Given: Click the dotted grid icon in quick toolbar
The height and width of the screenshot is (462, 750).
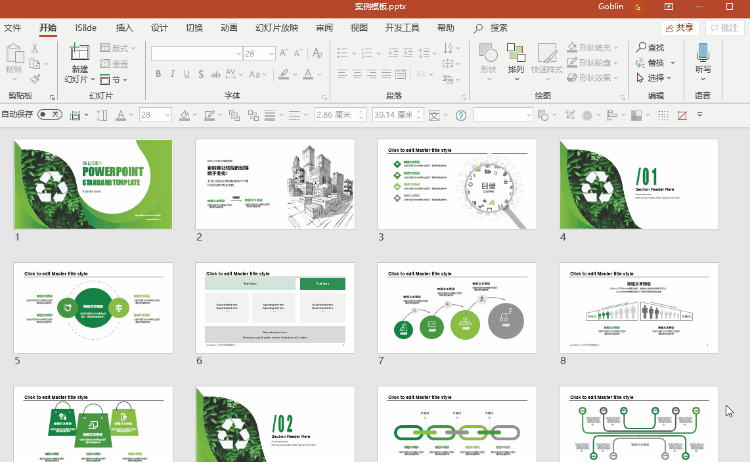Looking at the screenshot, I should pyautogui.click(x=663, y=115).
